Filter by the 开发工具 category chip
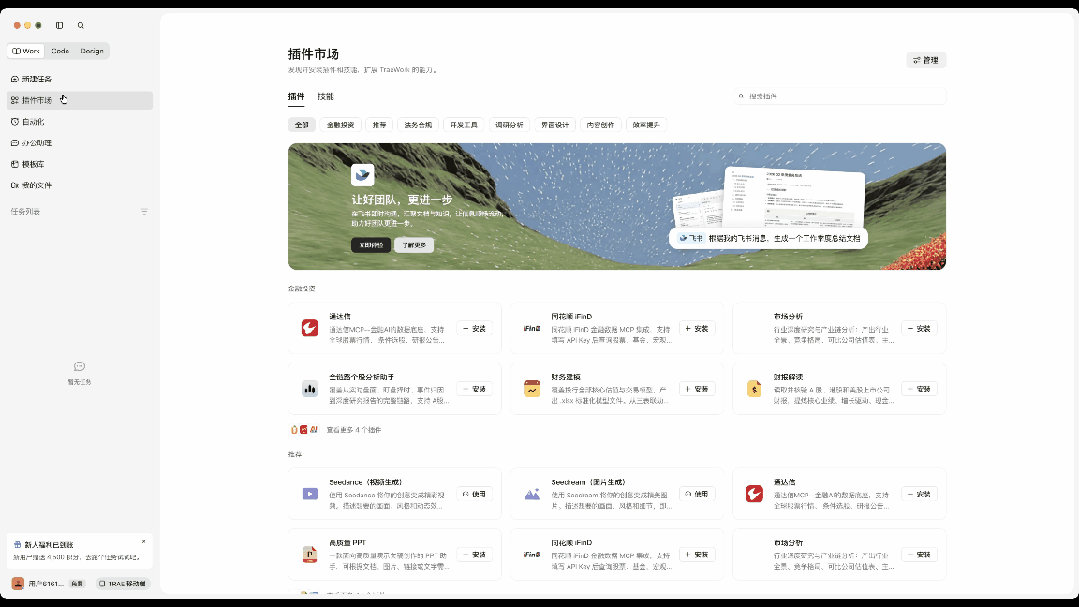This screenshot has width=1079, height=607. pyautogui.click(x=464, y=125)
